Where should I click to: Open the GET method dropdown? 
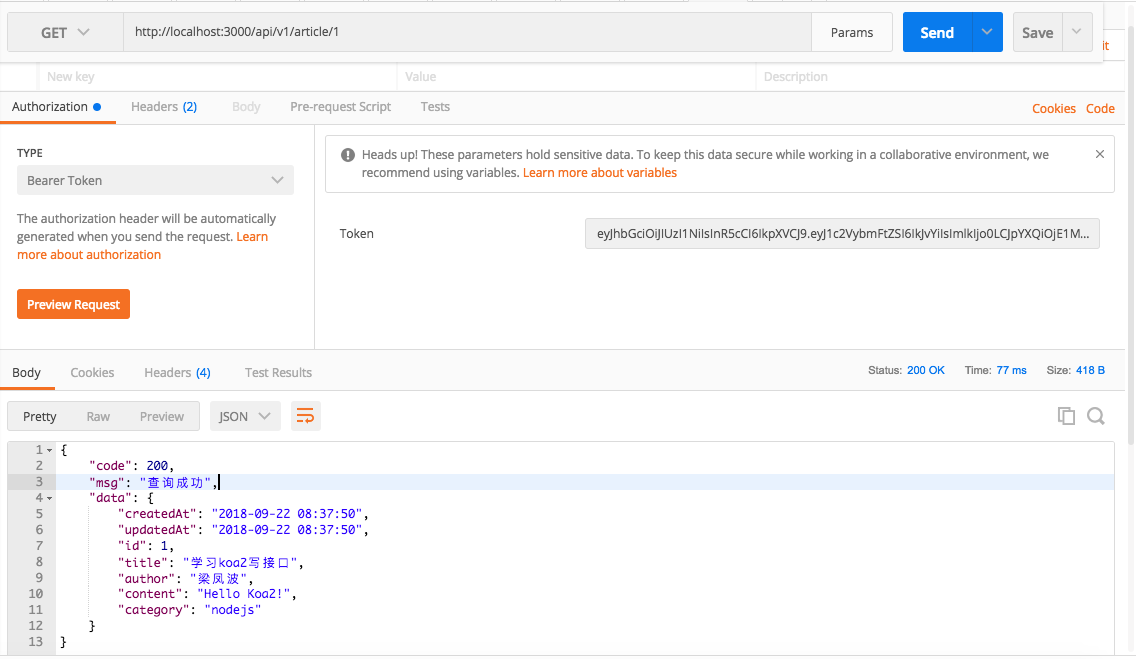pos(65,33)
